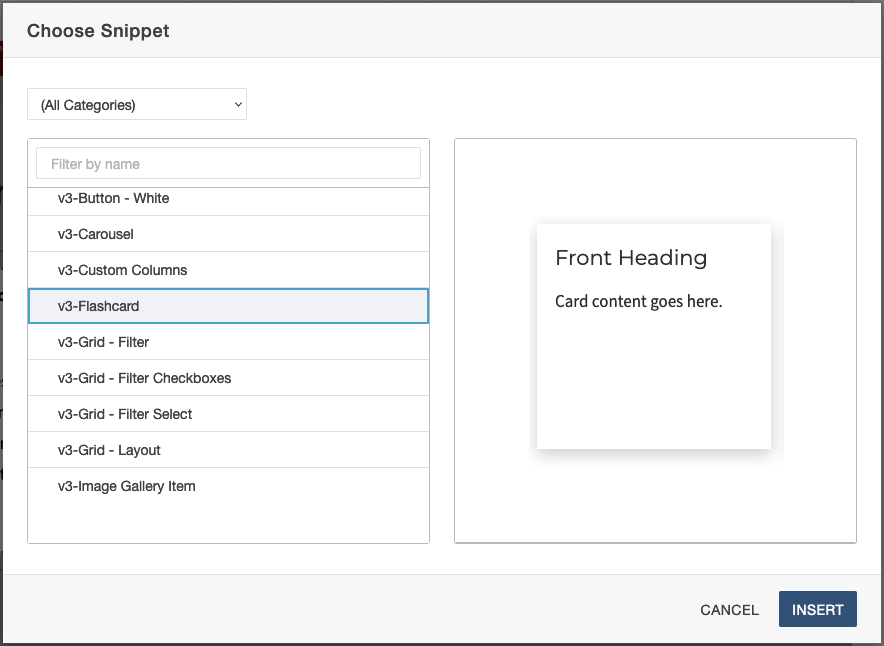Click the Insert button

(817, 609)
